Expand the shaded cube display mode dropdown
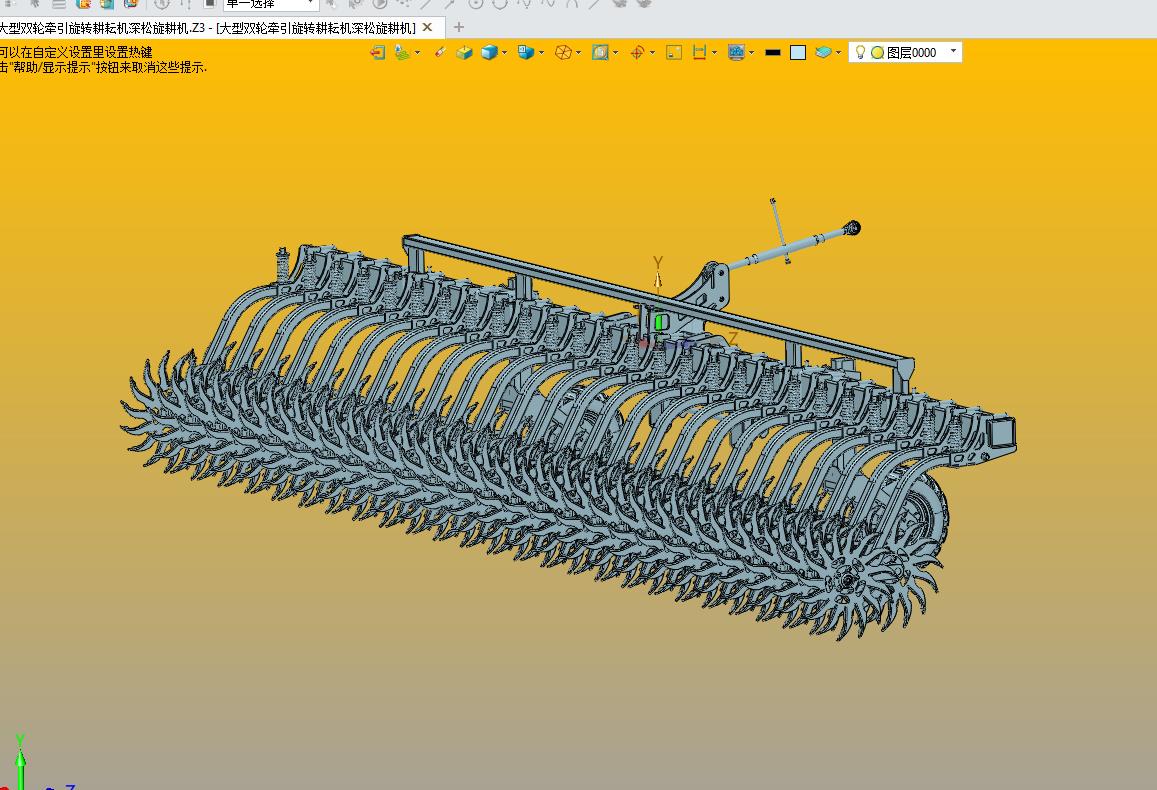This screenshot has width=1157, height=790. coord(505,52)
